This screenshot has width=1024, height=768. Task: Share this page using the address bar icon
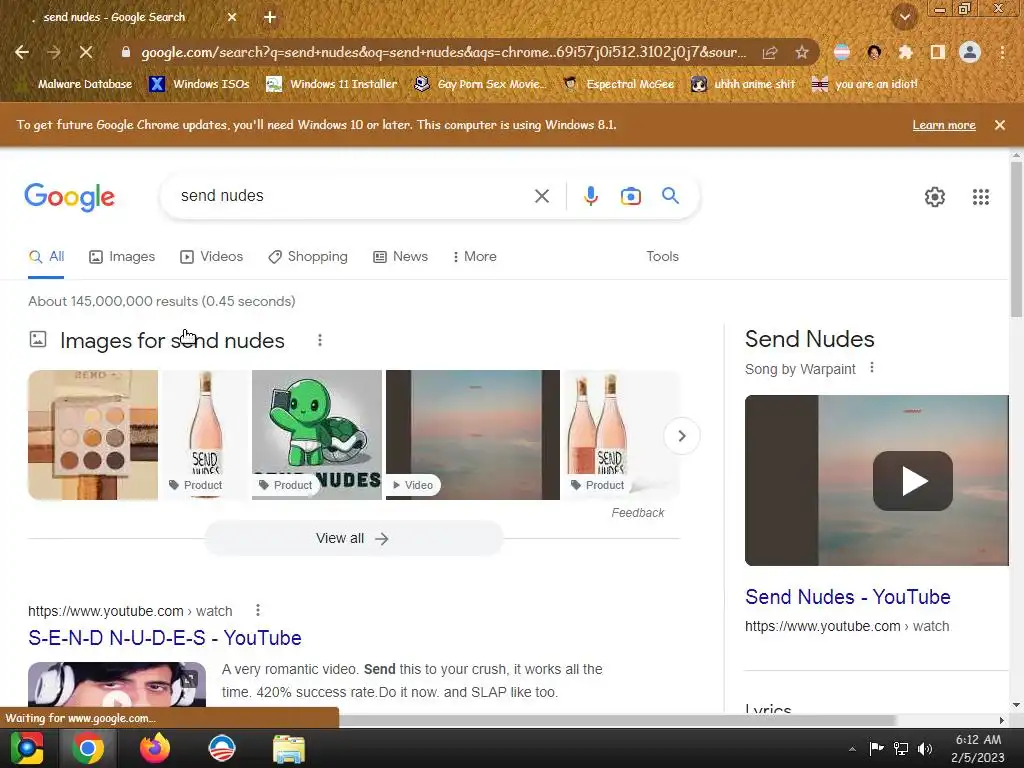(770, 52)
